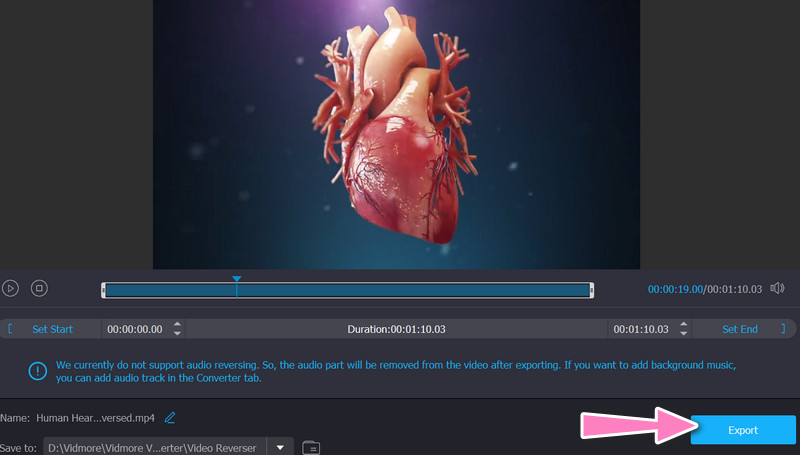Click the right trim handle on timeline

(592, 289)
